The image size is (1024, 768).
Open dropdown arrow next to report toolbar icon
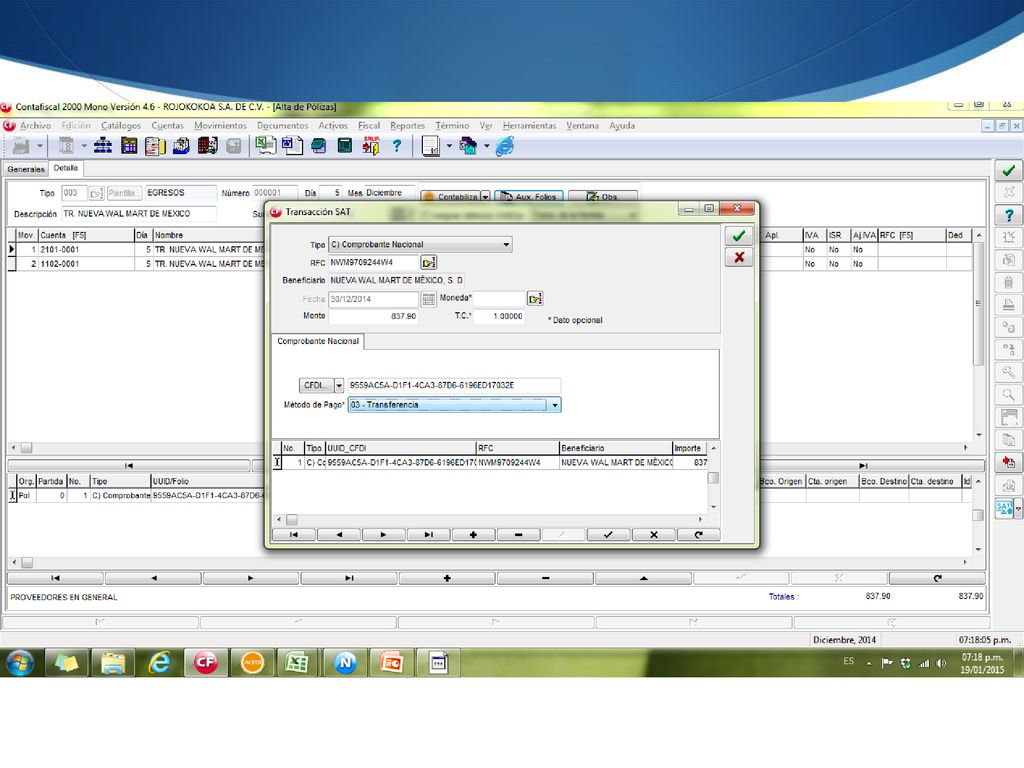tap(449, 146)
